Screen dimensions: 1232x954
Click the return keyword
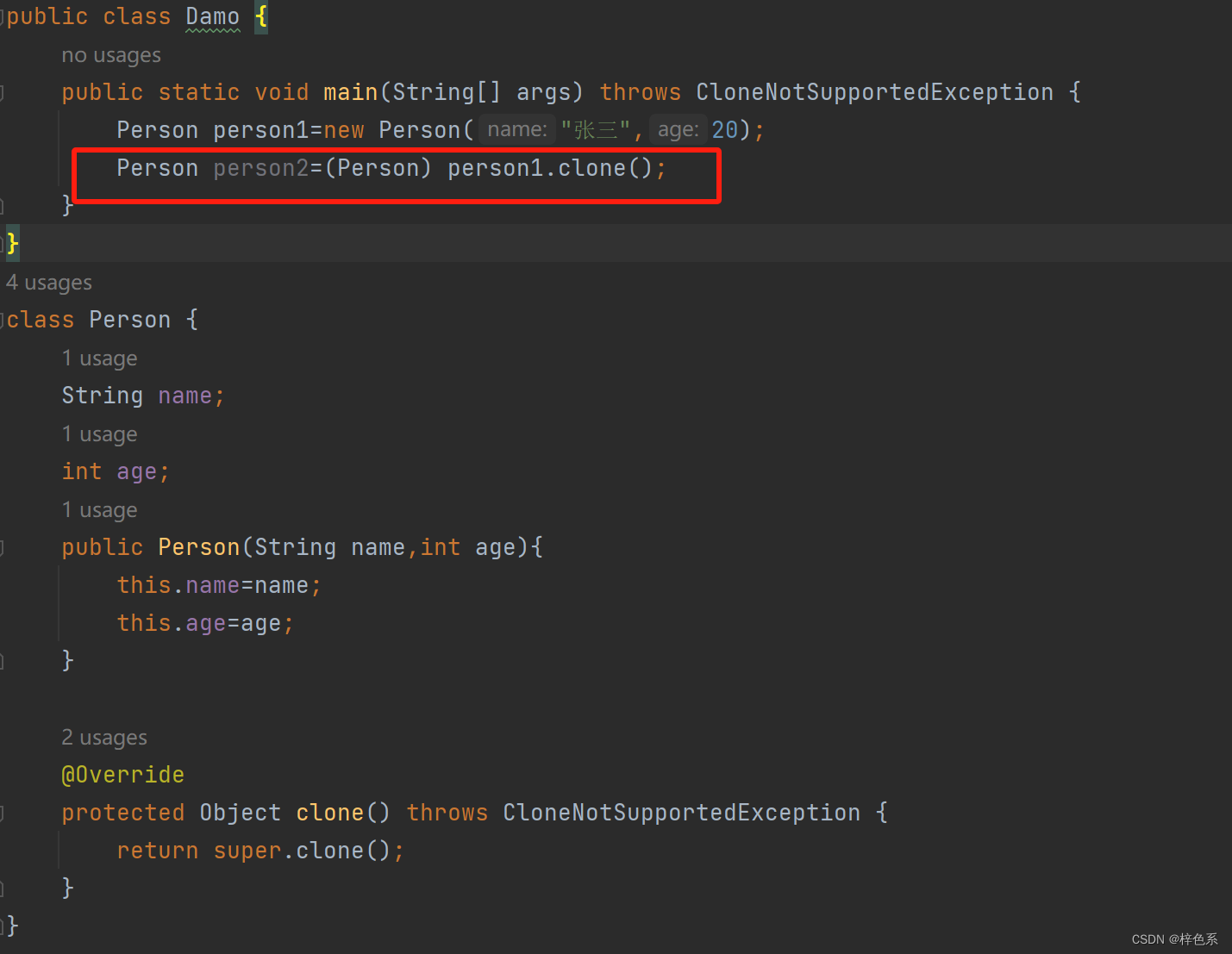click(x=158, y=851)
